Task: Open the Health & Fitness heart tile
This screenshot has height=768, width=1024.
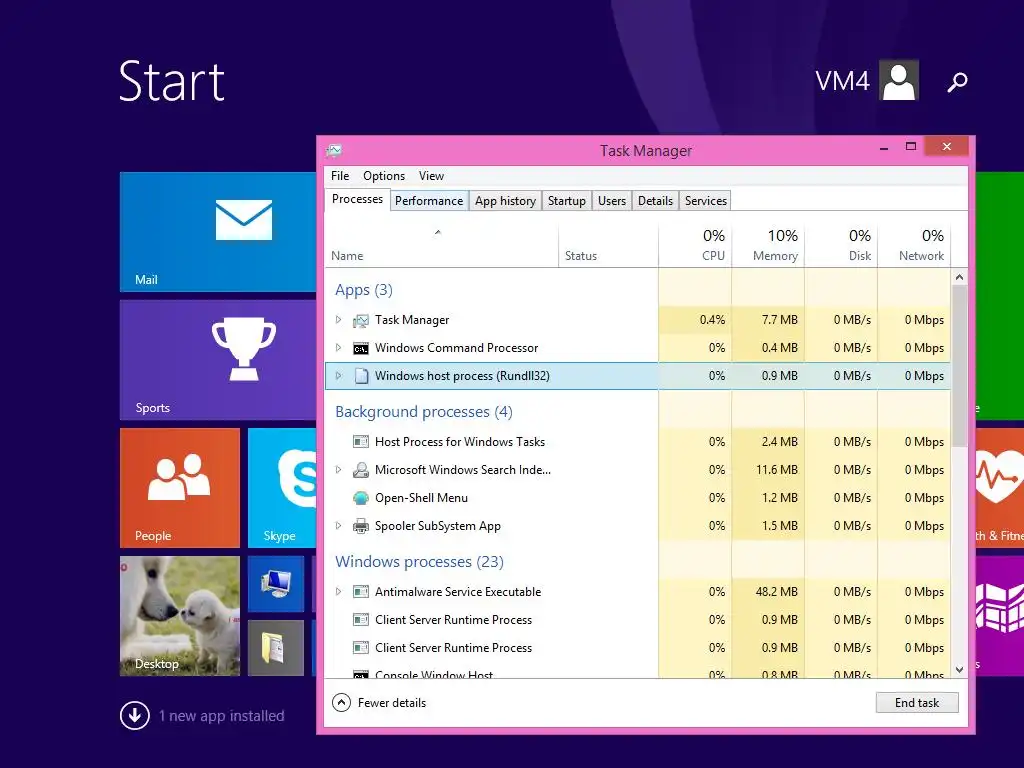Action: coord(1000,488)
